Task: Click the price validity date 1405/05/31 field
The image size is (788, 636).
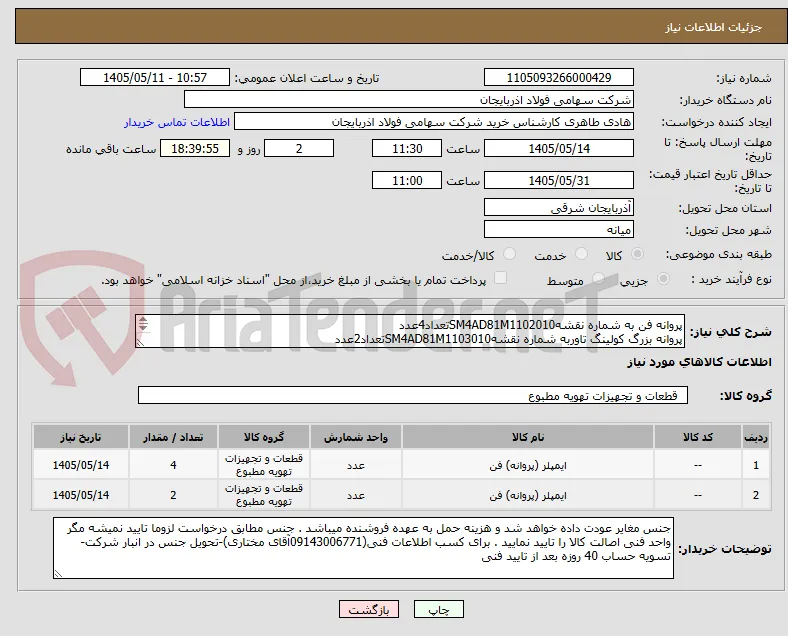Action: pos(559,180)
